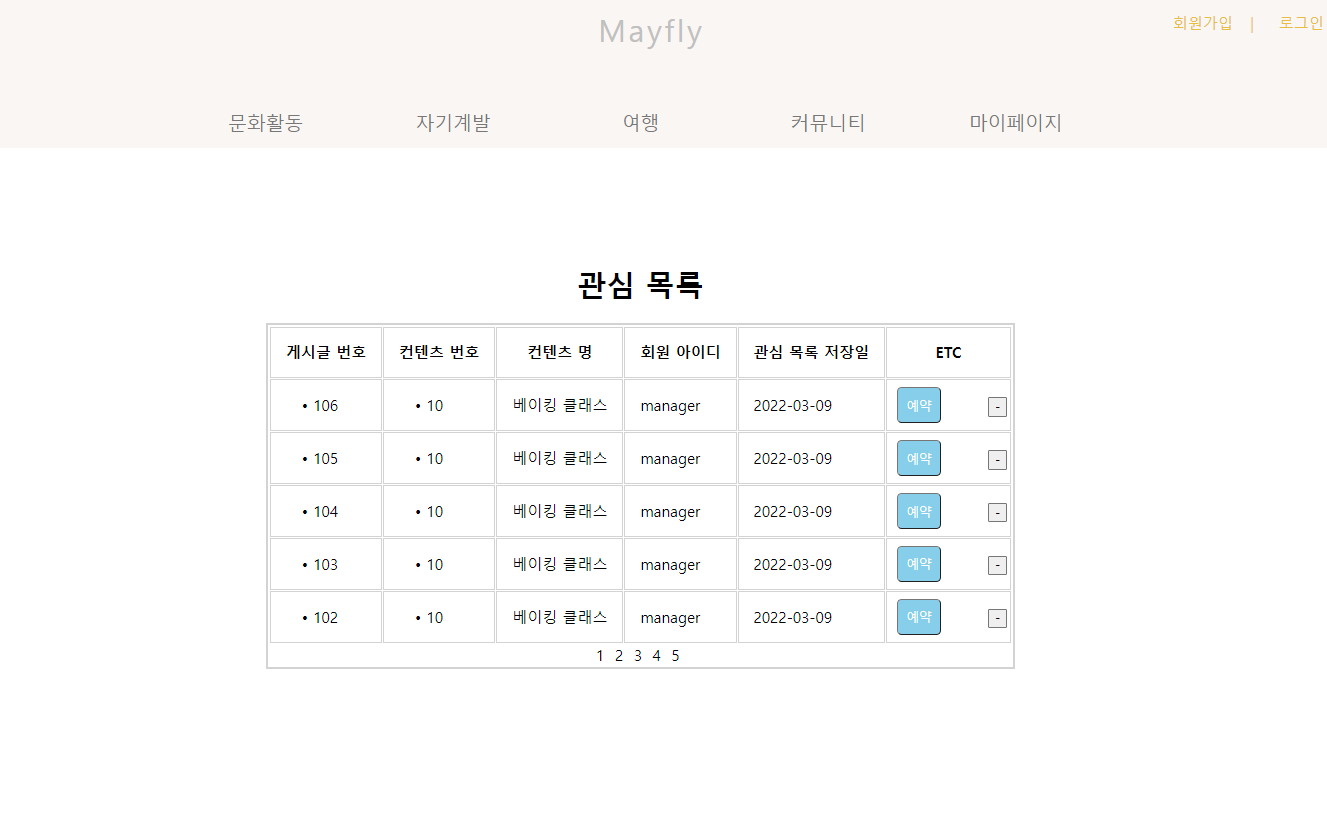Viewport: 1327px width, 838px height.
Task: Open the 문화활동 menu
Action: [x=265, y=123]
